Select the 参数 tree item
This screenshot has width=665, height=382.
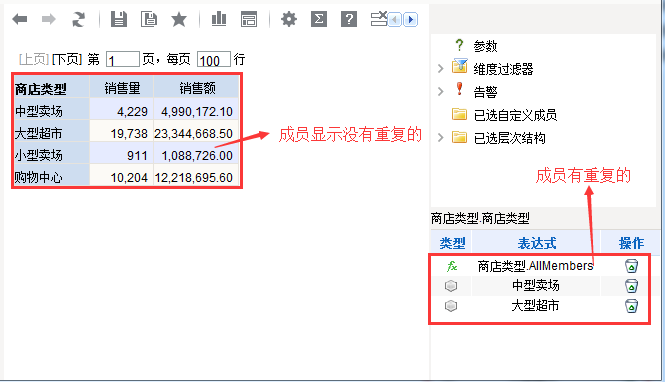coord(485,46)
